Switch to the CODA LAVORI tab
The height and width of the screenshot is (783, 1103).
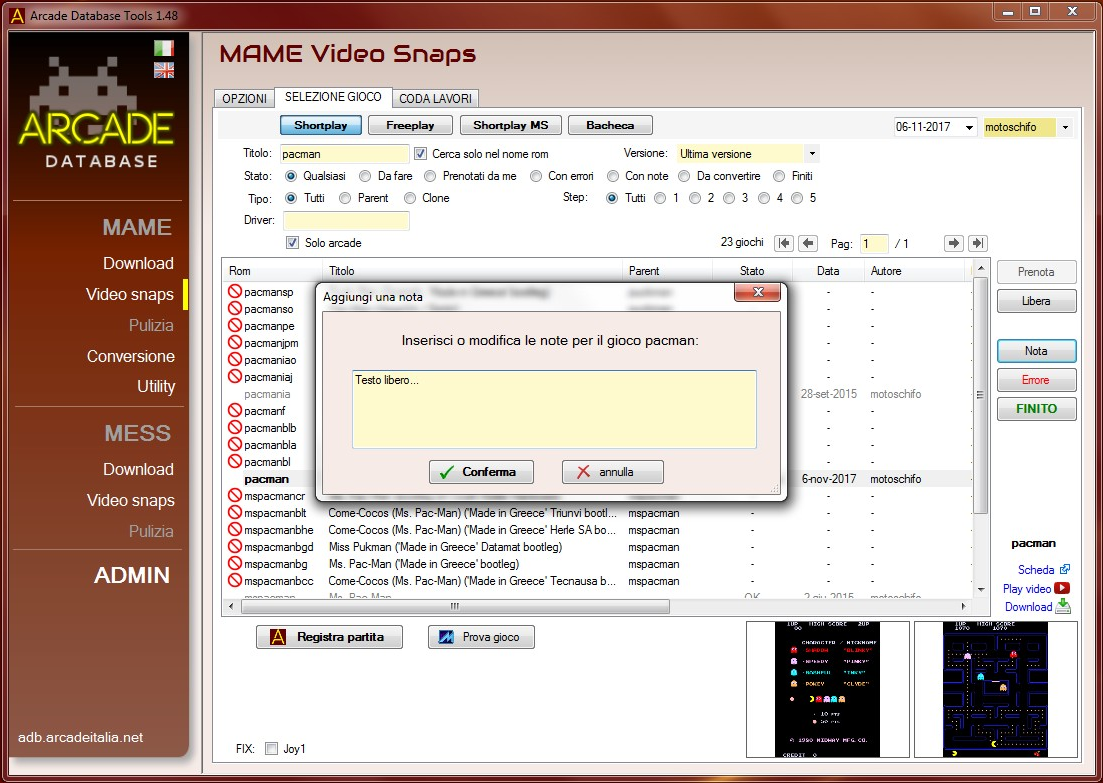click(x=435, y=98)
